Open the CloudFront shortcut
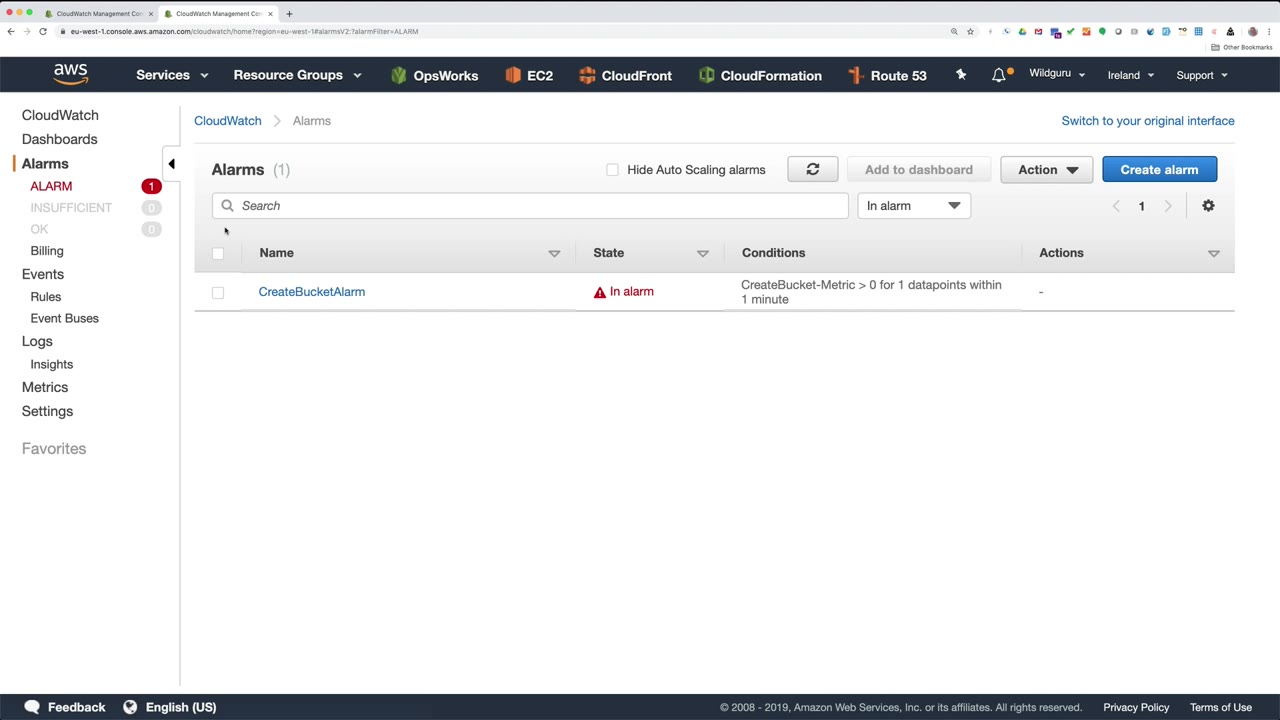The width and height of the screenshot is (1280, 720). (x=625, y=75)
